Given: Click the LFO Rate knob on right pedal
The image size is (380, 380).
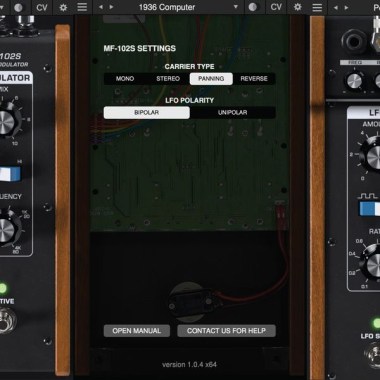Looking at the screenshot, I should click(373, 263).
